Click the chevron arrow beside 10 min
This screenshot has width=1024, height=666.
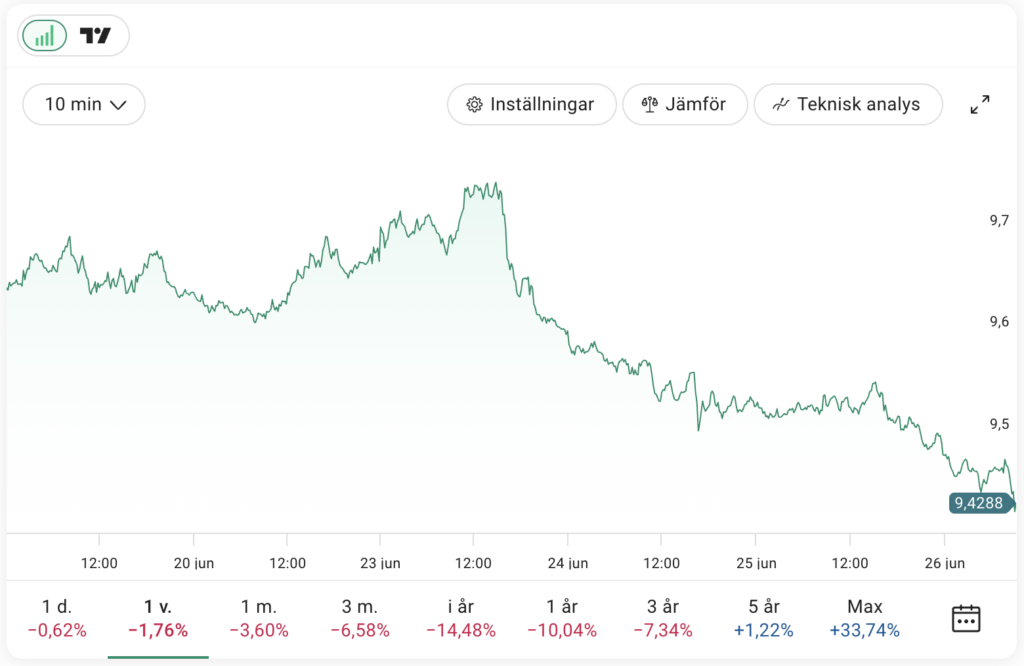tap(118, 104)
